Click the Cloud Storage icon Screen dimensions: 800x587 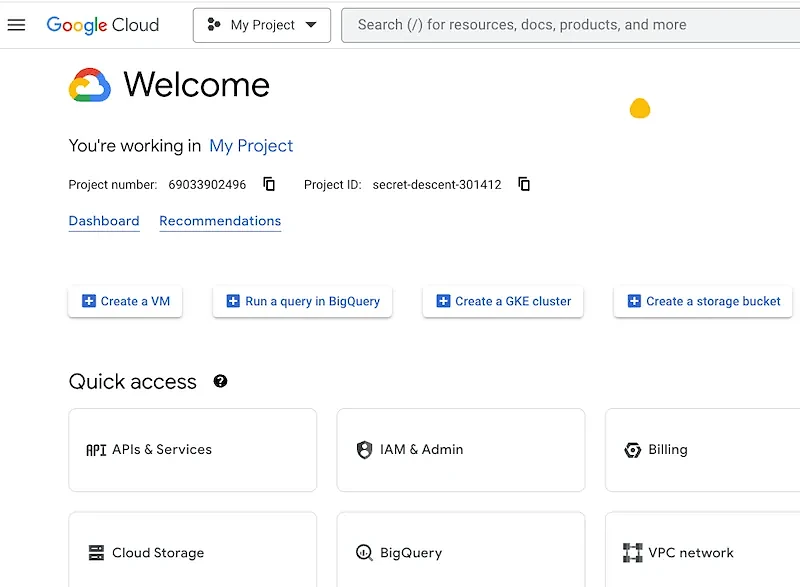[96, 552]
